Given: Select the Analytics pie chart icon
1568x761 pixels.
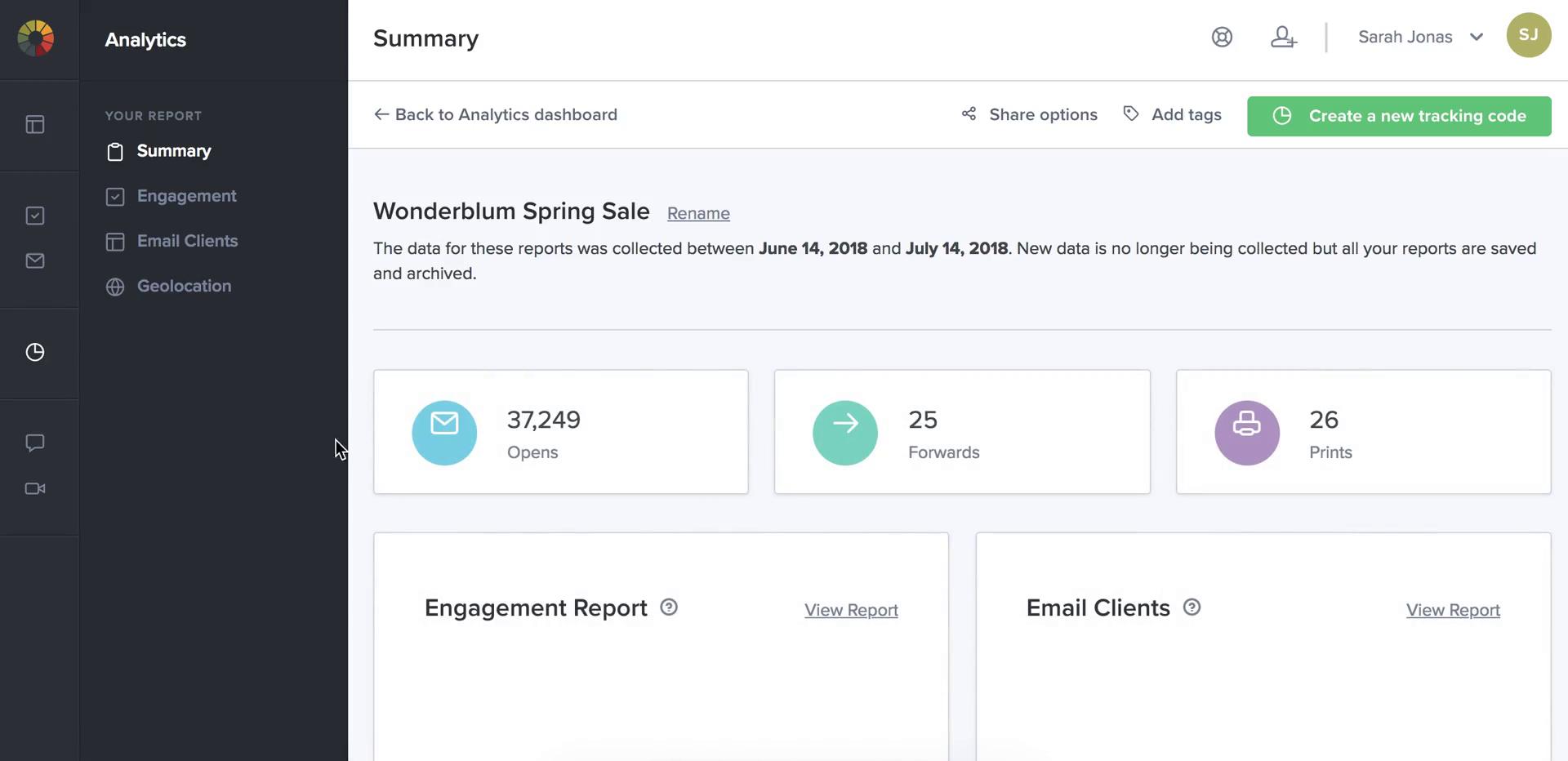Looking at the screenshot, I should tap(34, 352).
